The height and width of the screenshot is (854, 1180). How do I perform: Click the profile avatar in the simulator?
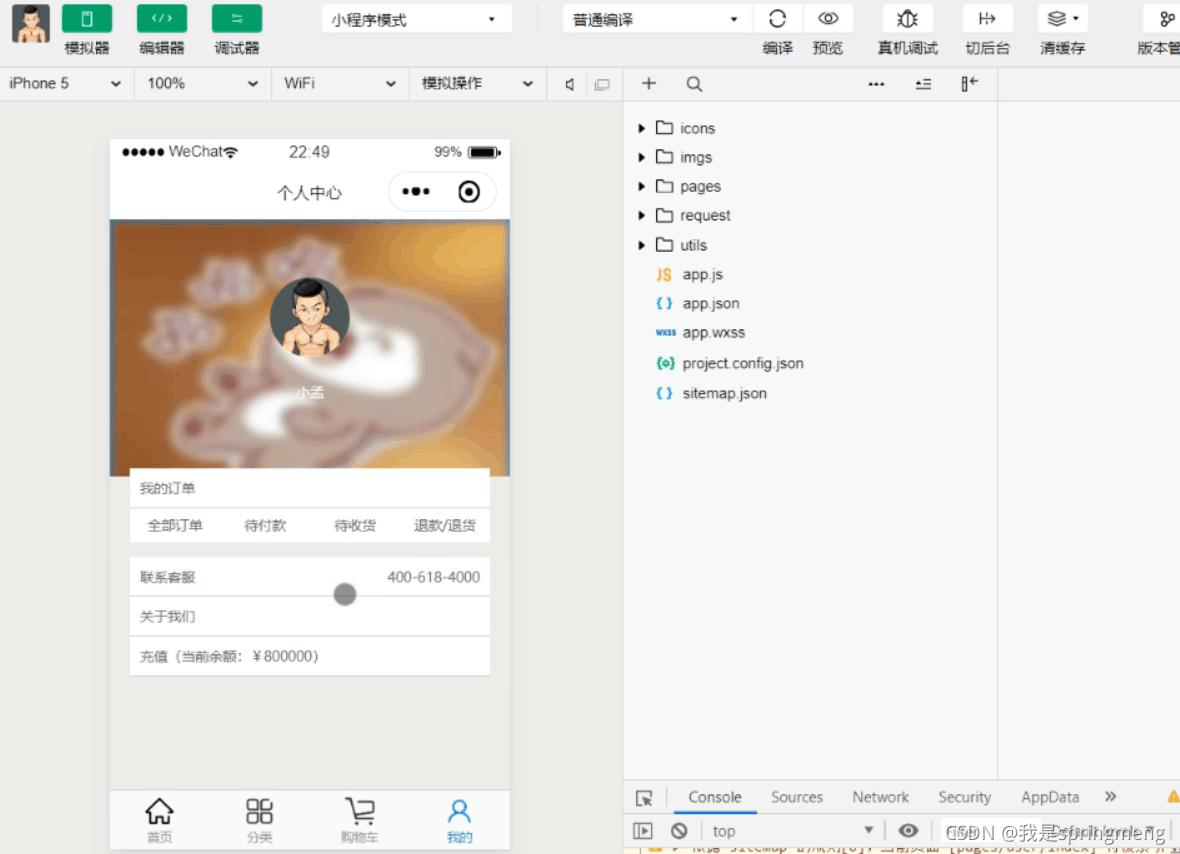(x=310, y=318)
